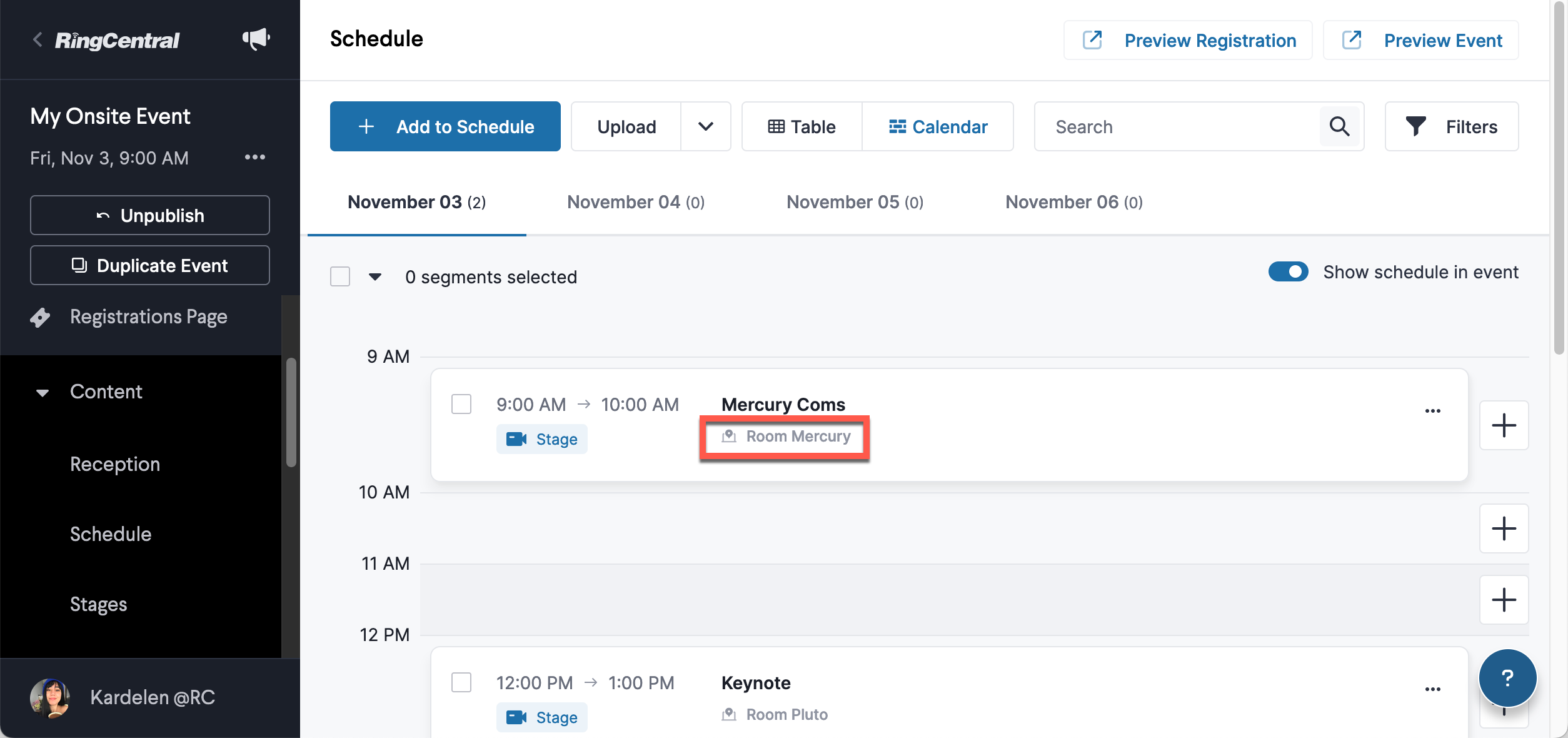Click My Onsite Event title
The width and height of the screenshot is (1568, 738).
110,116
